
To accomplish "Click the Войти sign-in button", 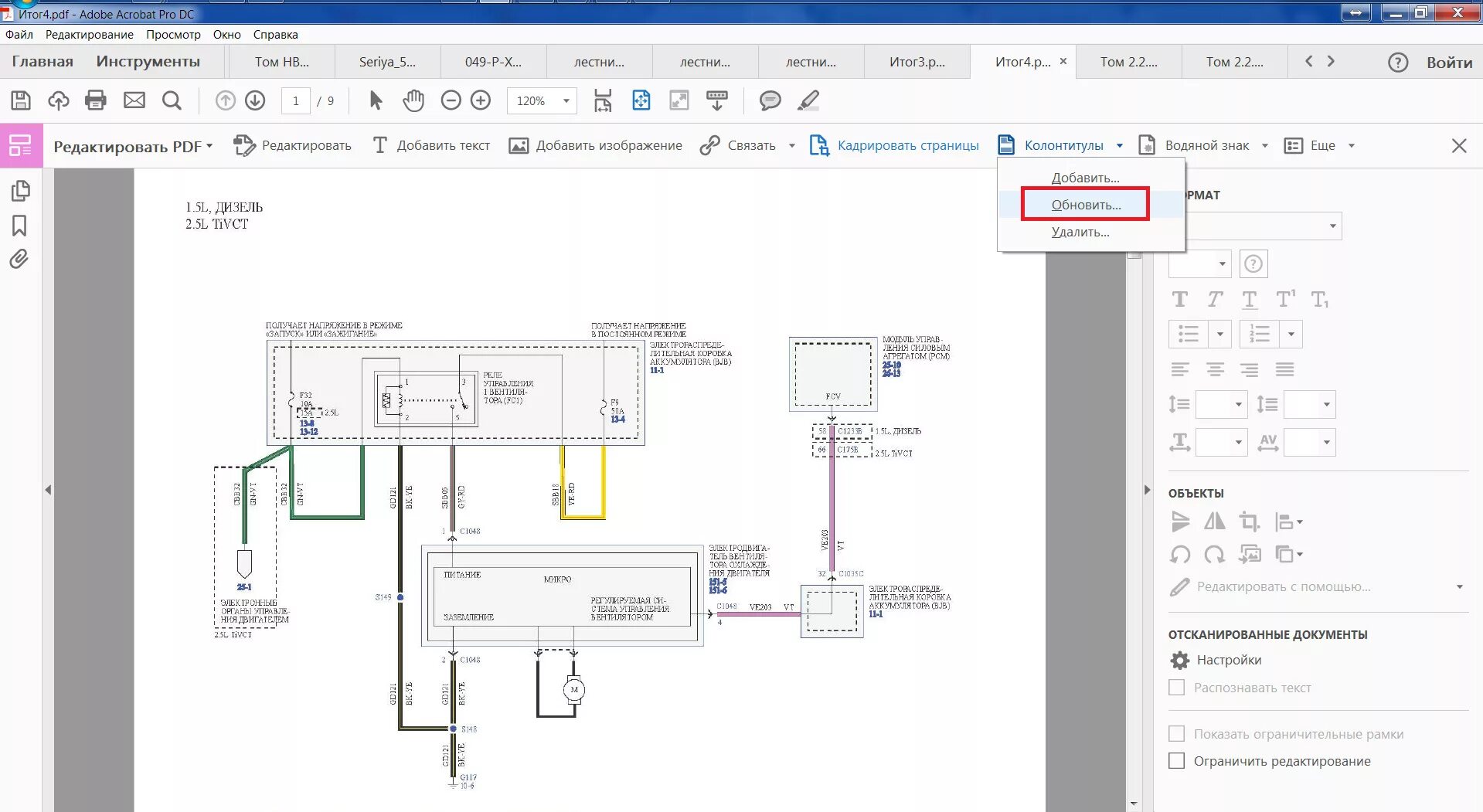I will 1450,63.
